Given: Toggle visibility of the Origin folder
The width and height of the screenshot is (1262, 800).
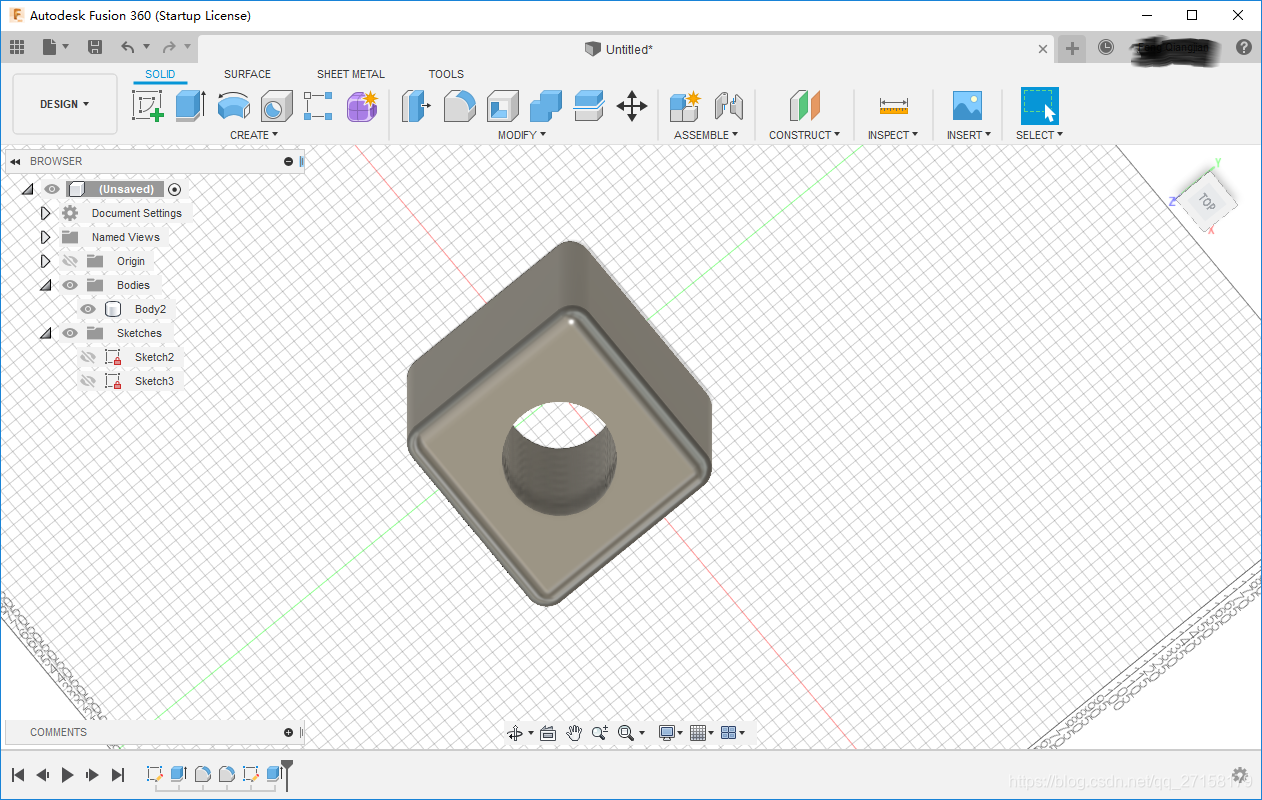Looking at the screenshot, I should [70, 261].
